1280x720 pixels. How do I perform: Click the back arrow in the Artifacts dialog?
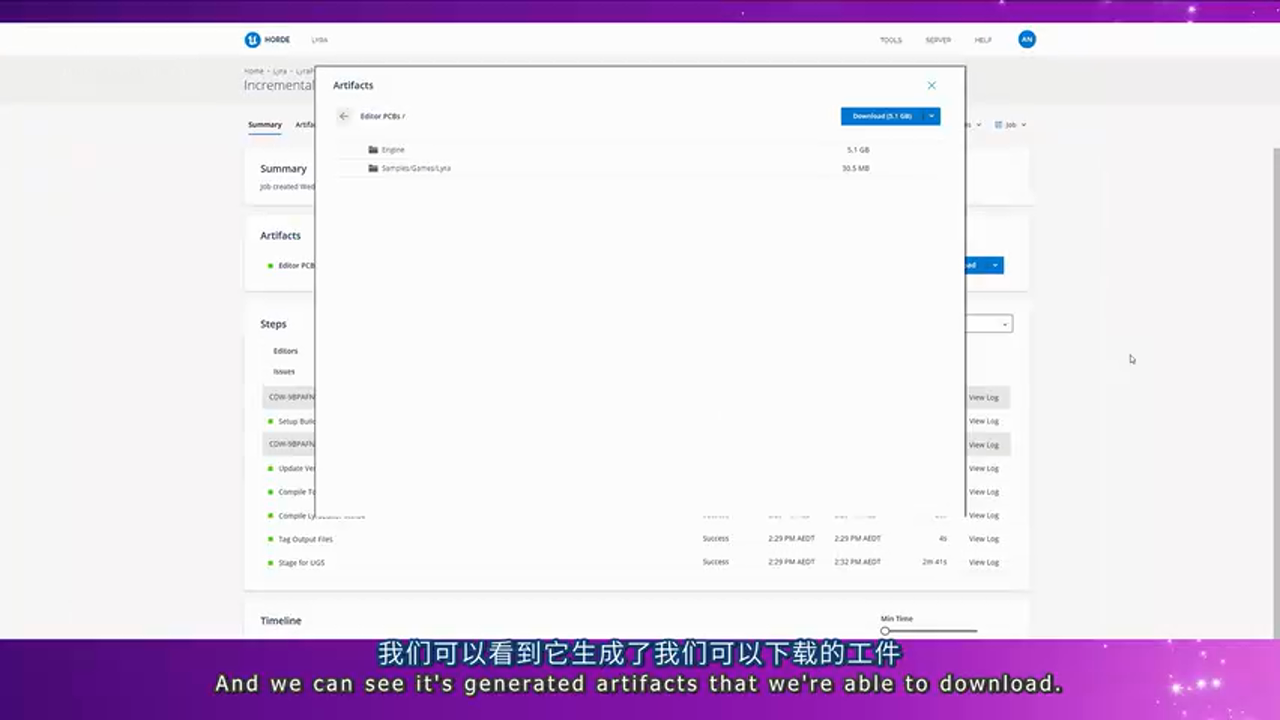tap(344, 116)
